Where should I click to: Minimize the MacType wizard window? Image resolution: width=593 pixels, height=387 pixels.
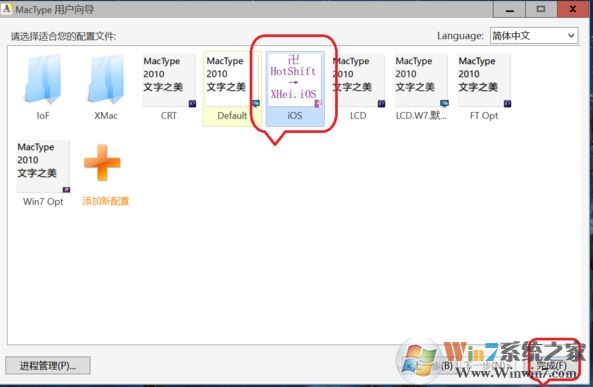click(509, 9)
